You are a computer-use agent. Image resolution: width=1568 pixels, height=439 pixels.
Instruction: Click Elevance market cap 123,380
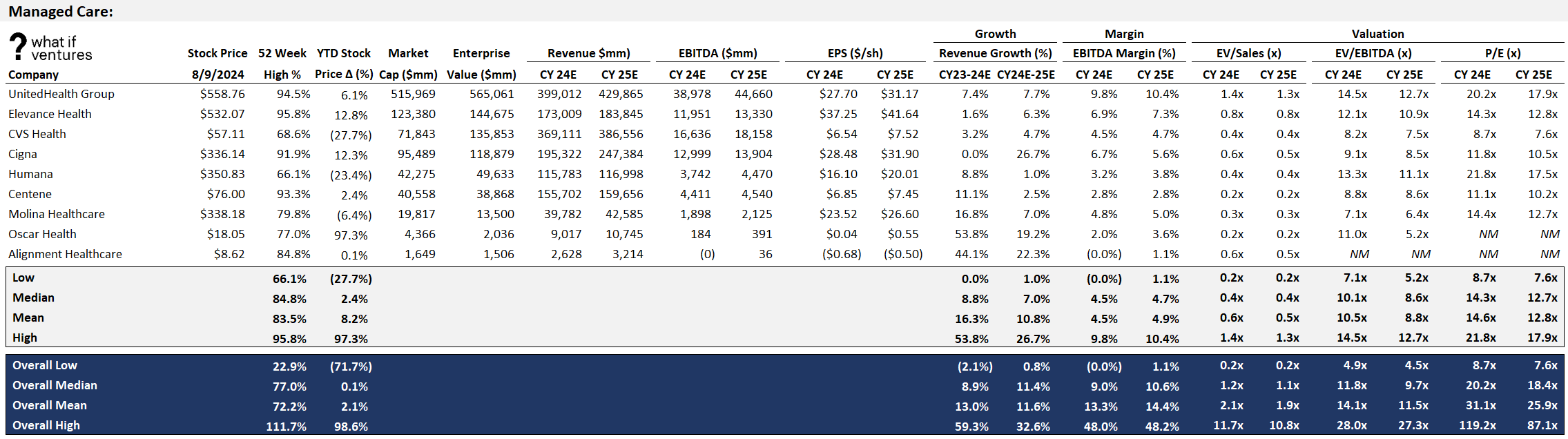click(413, 114)
